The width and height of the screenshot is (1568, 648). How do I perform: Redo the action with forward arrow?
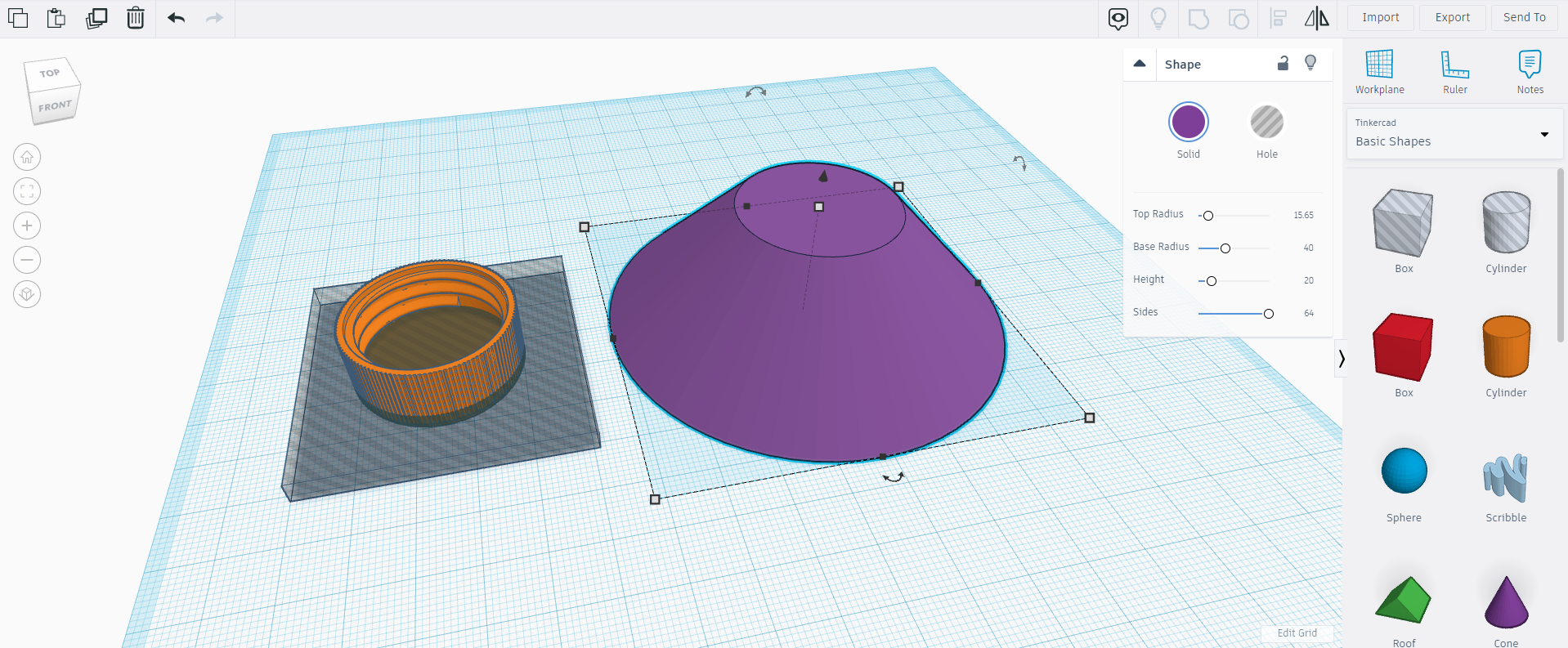pos(214,18)
